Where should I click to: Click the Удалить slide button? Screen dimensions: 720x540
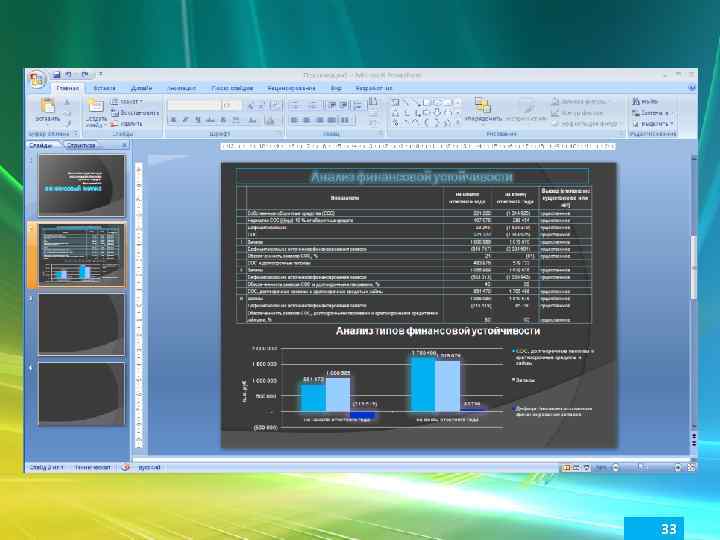(x=127, y=124)
